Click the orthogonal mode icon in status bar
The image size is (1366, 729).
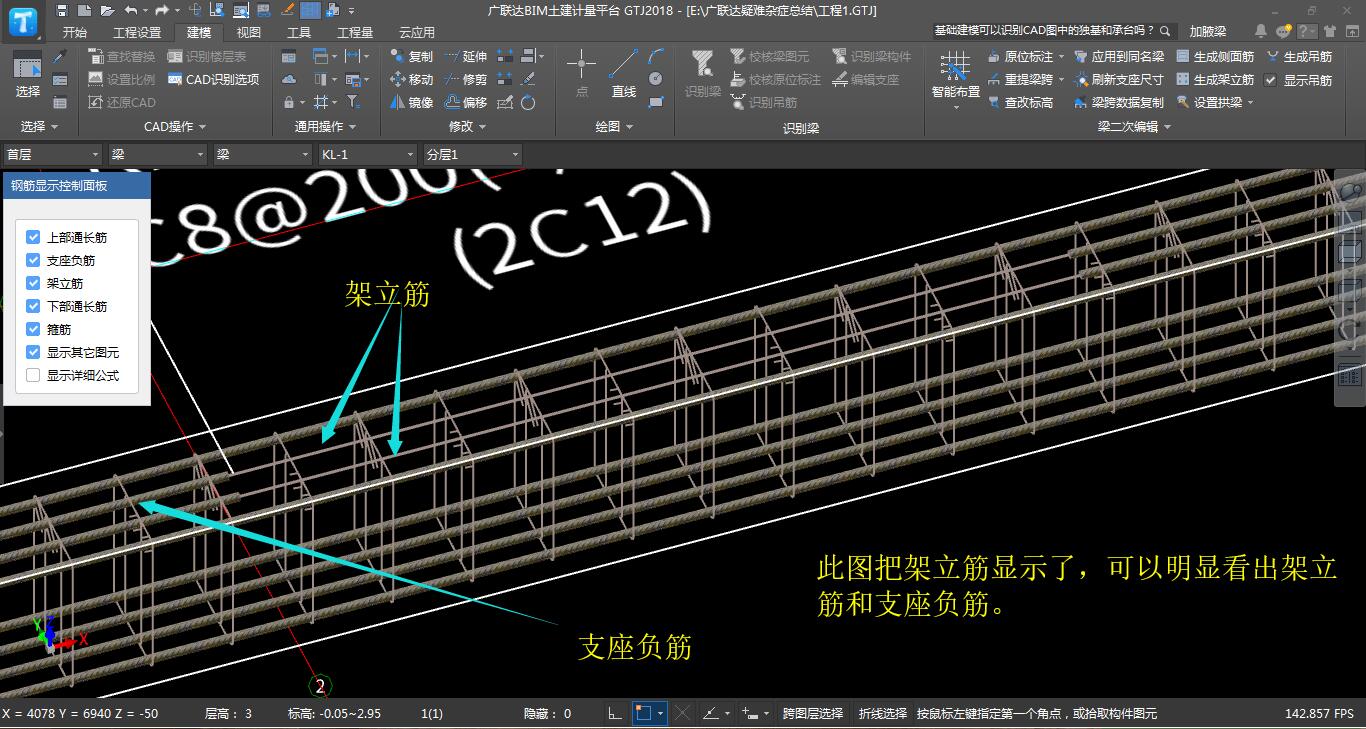tap(615, 713)
